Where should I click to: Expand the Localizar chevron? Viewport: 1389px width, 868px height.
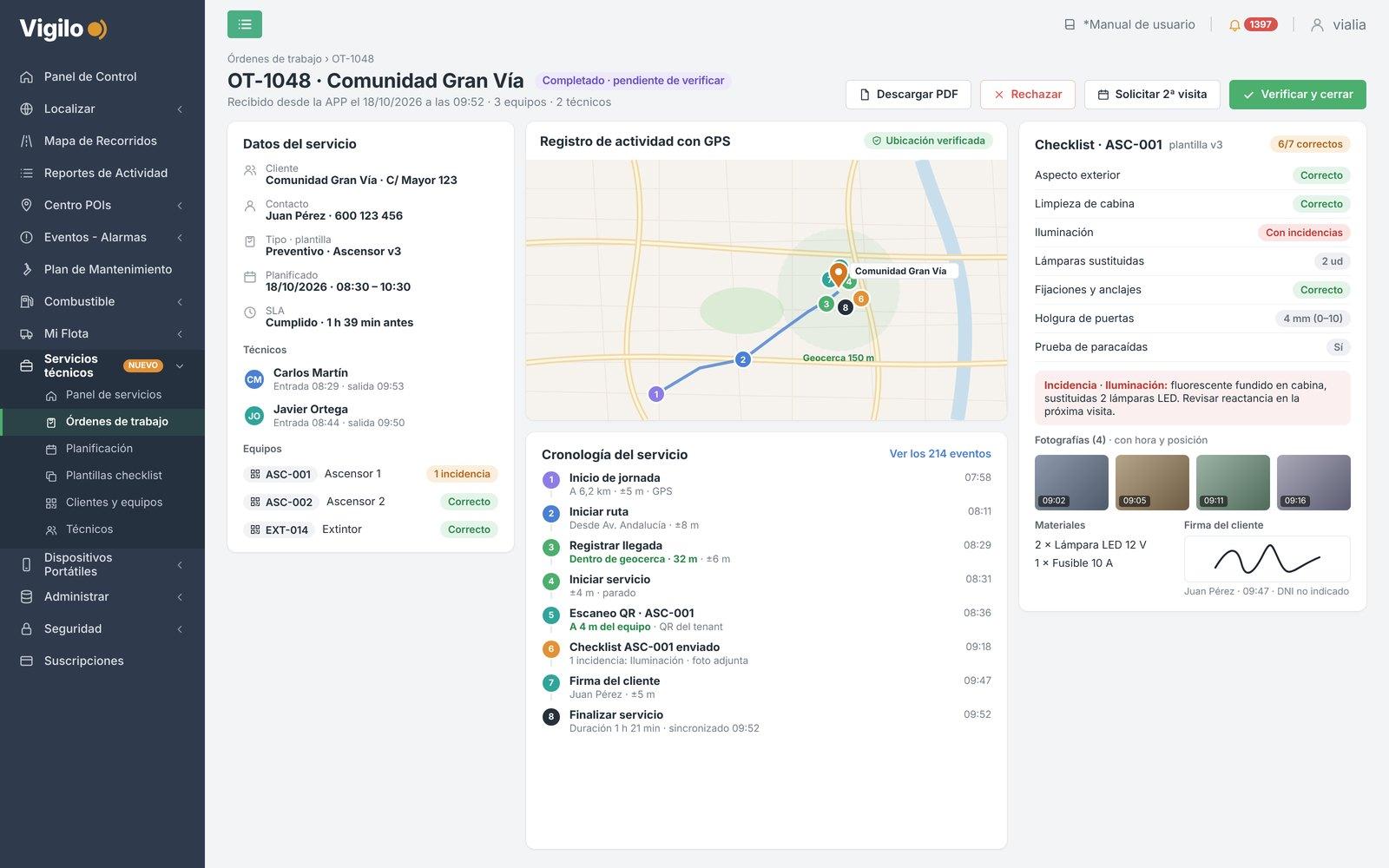pos(180,109)
